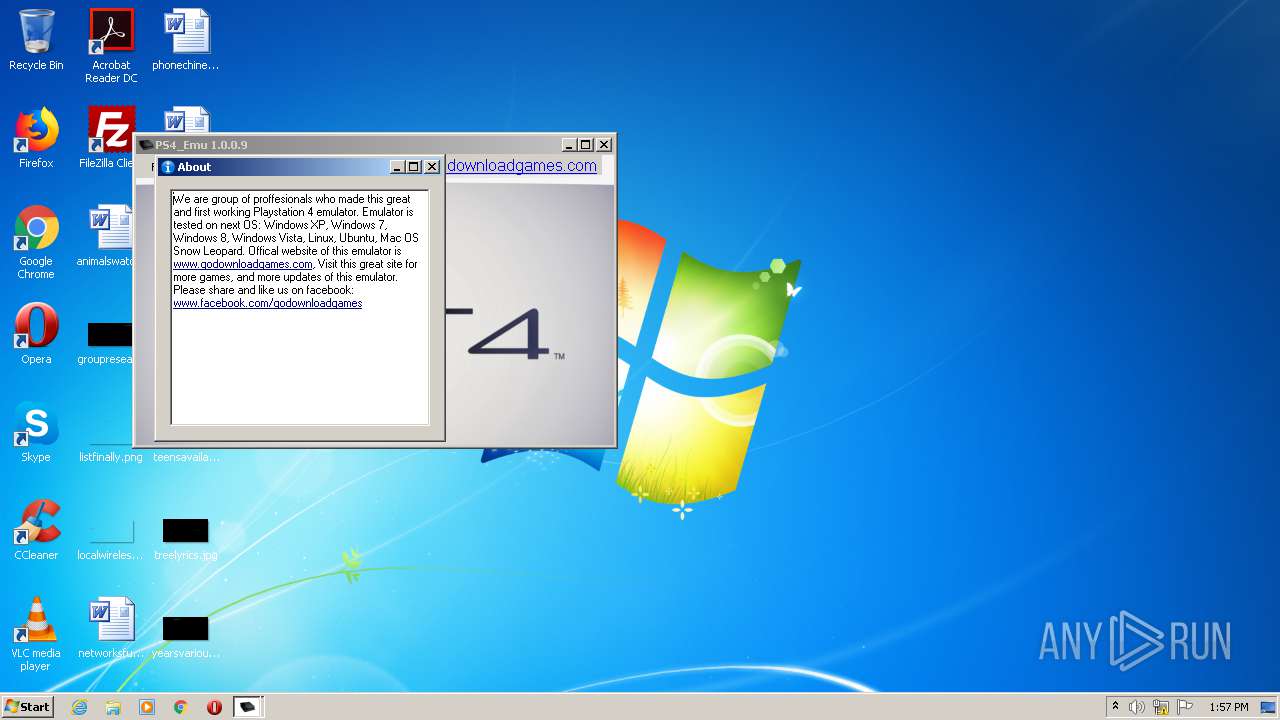Maximize the PS4_Emu 1.0.0.9 window
This screenshot has height=720, width=1280.
point(585,145)
